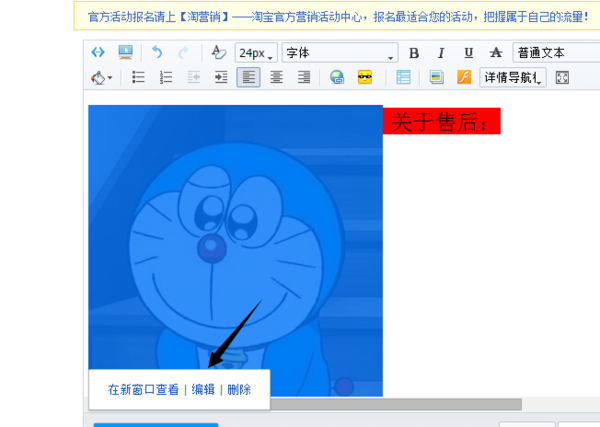The height and width of the screenshot is (427, 600).
Task: Insert a Flash object
Action: pos(464,77)
